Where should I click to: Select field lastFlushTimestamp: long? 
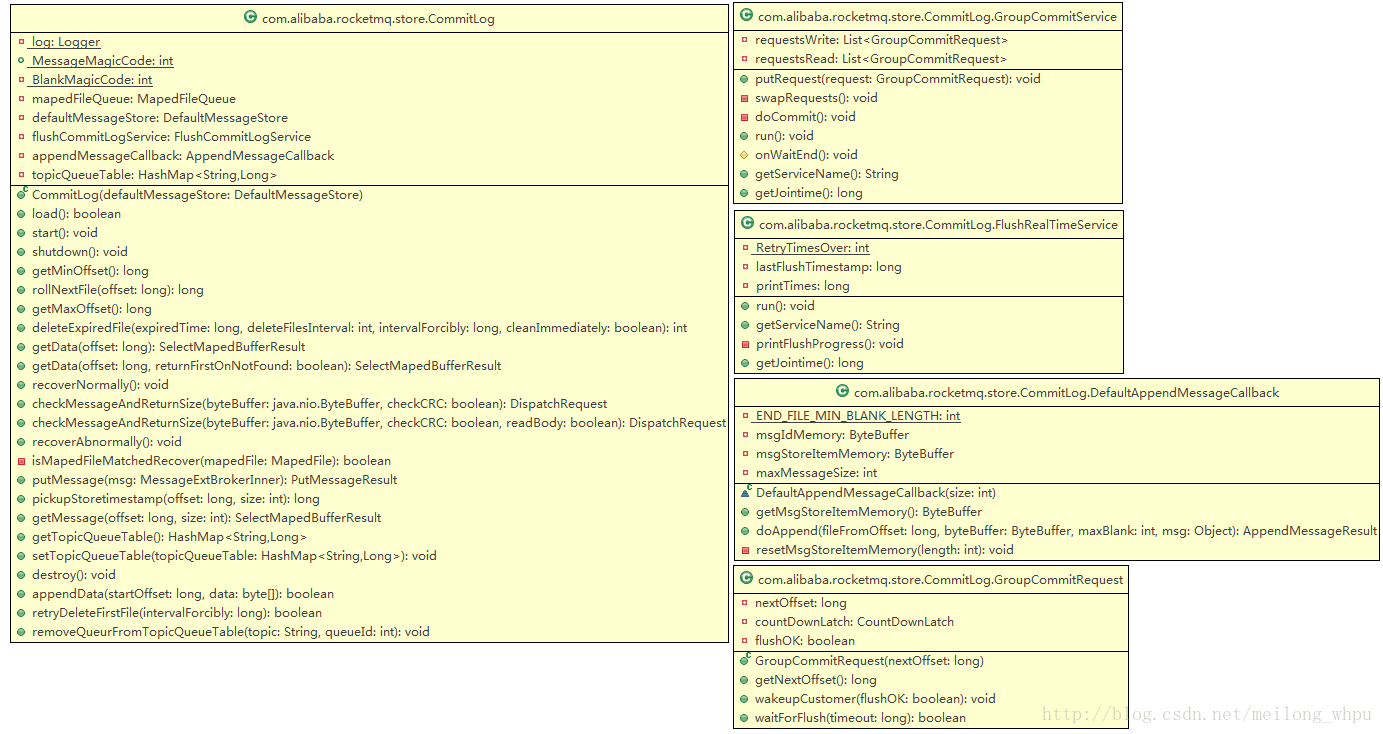pyautogui.click(x=829, y=267)
